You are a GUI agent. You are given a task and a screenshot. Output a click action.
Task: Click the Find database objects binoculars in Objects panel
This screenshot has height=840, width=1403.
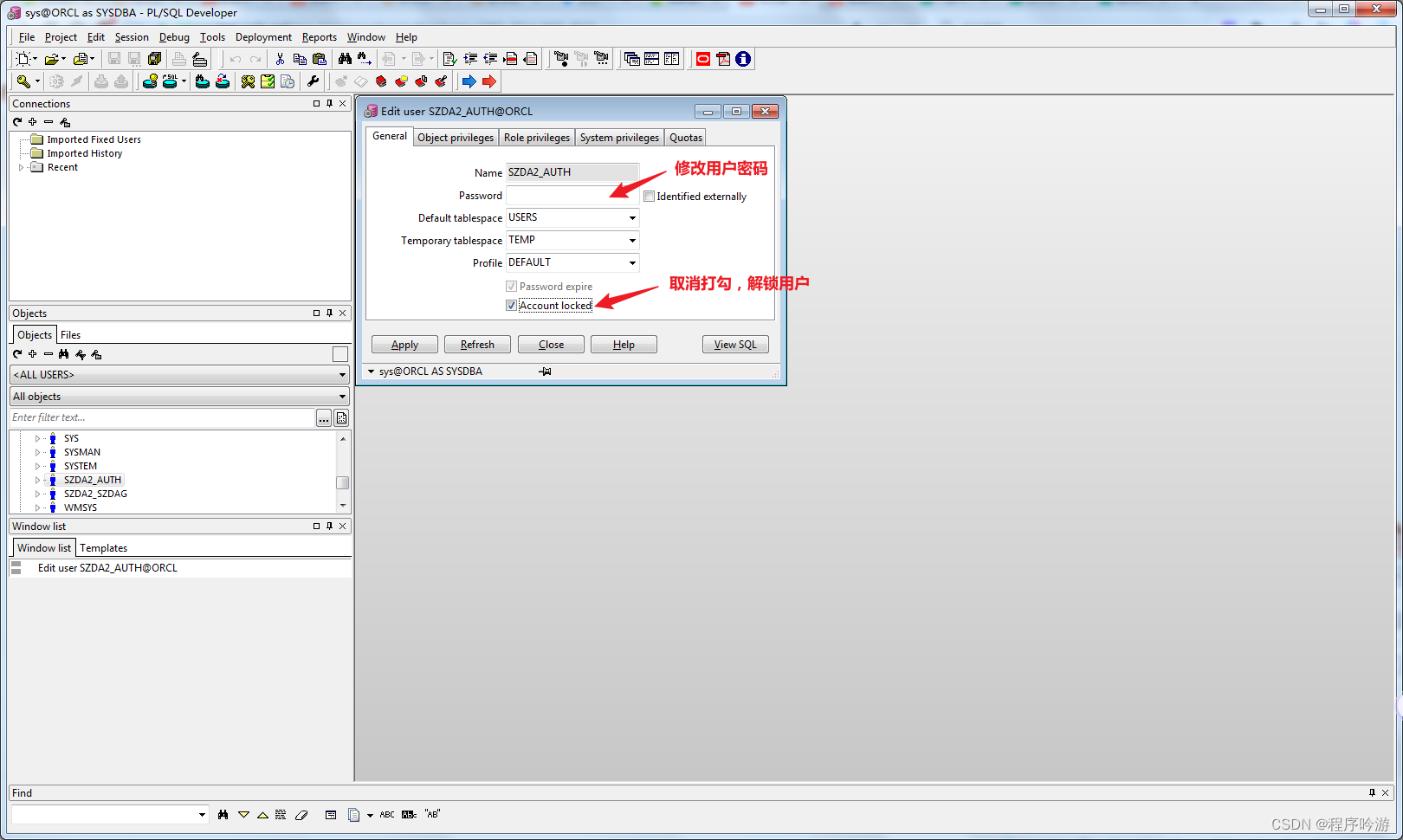point(64,354)
